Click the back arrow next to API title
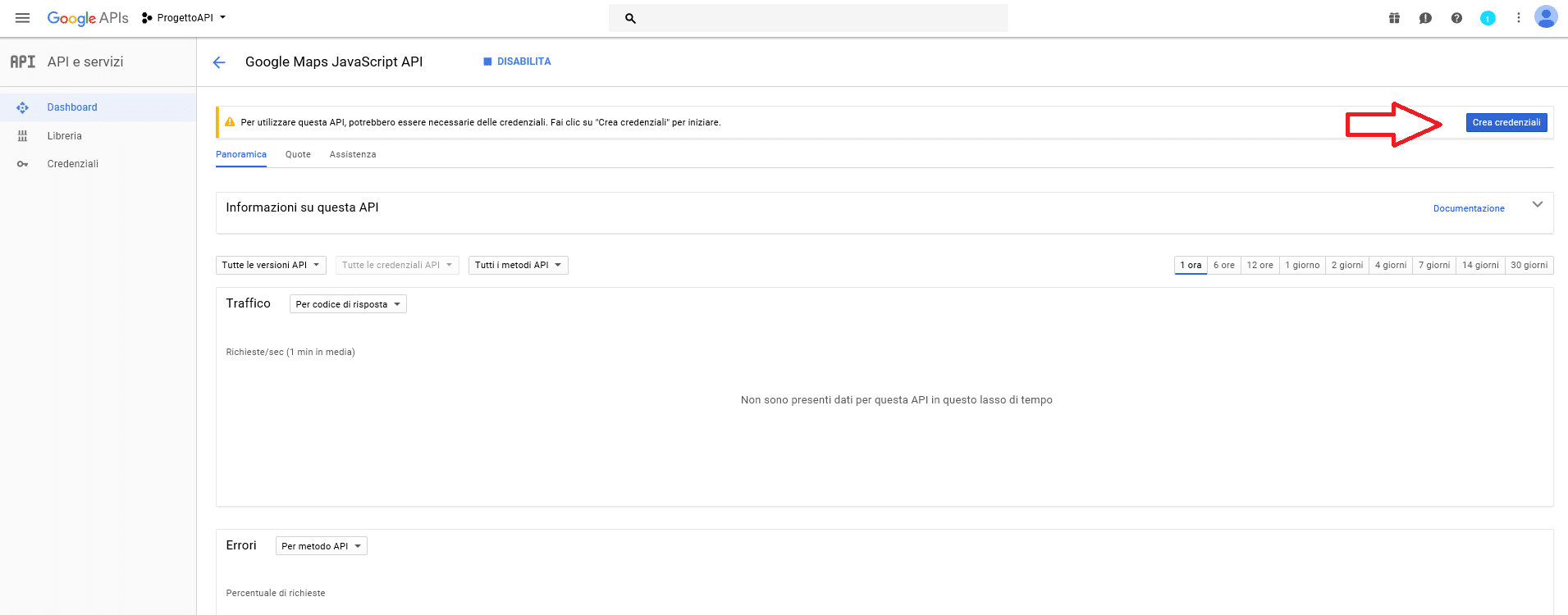The image size is (1568, 615). [x=219, y=62]
